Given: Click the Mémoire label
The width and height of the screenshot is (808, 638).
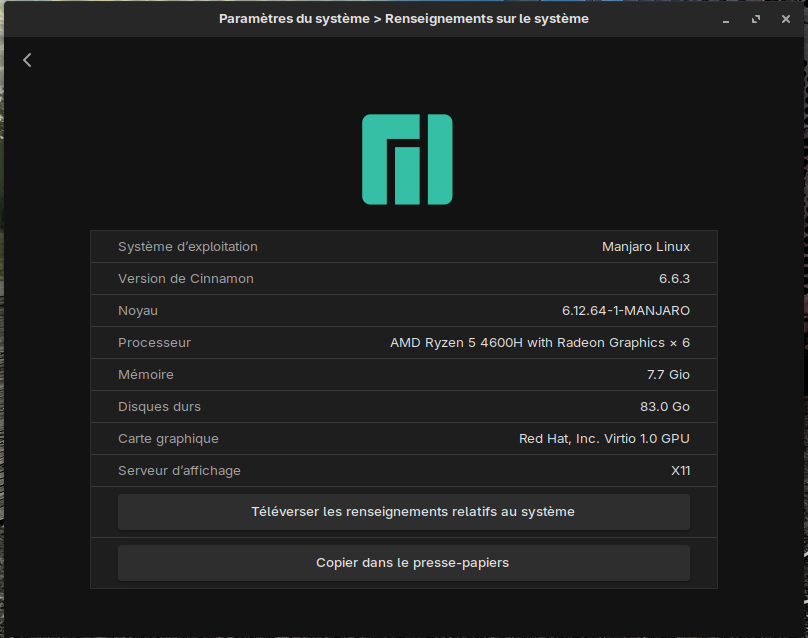Looking at the screenshot, I should [x=146, y=375].
